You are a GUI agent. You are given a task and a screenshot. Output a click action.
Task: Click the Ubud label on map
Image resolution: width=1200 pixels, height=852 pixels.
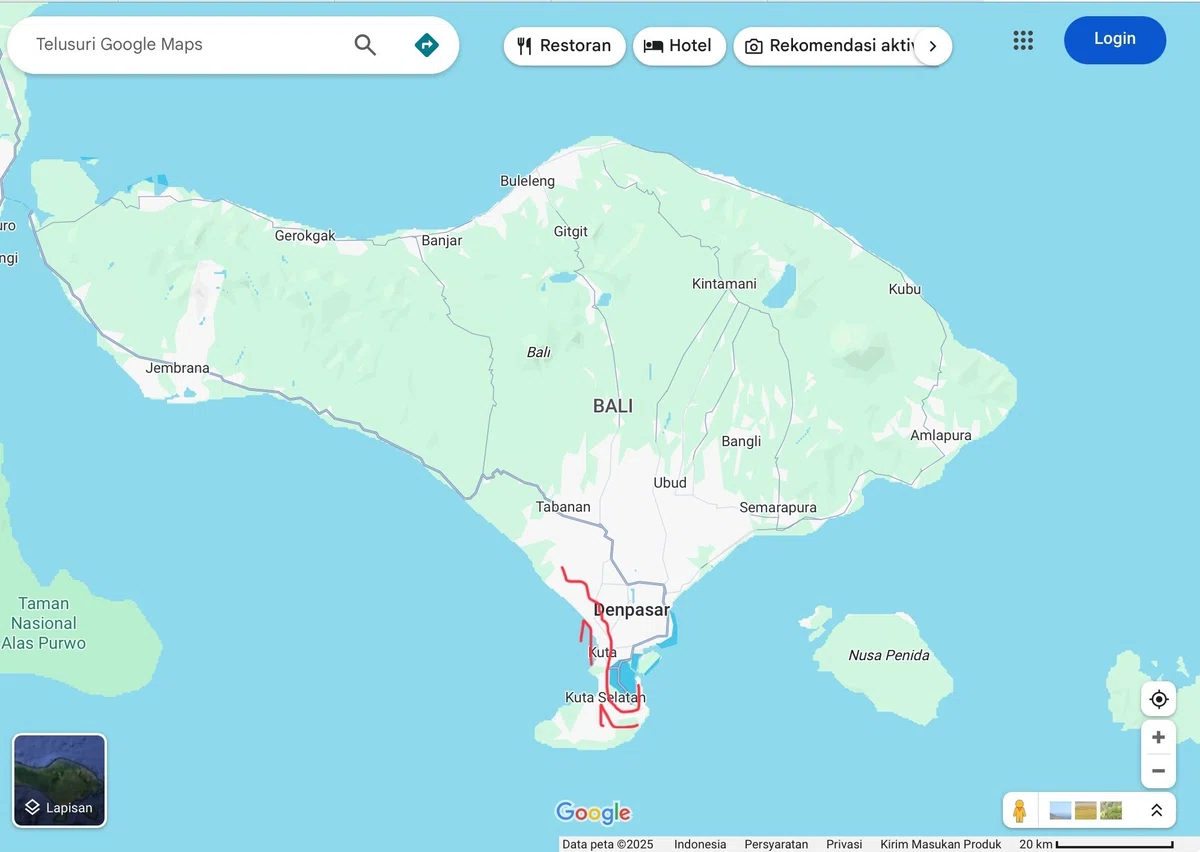(670, 483)
